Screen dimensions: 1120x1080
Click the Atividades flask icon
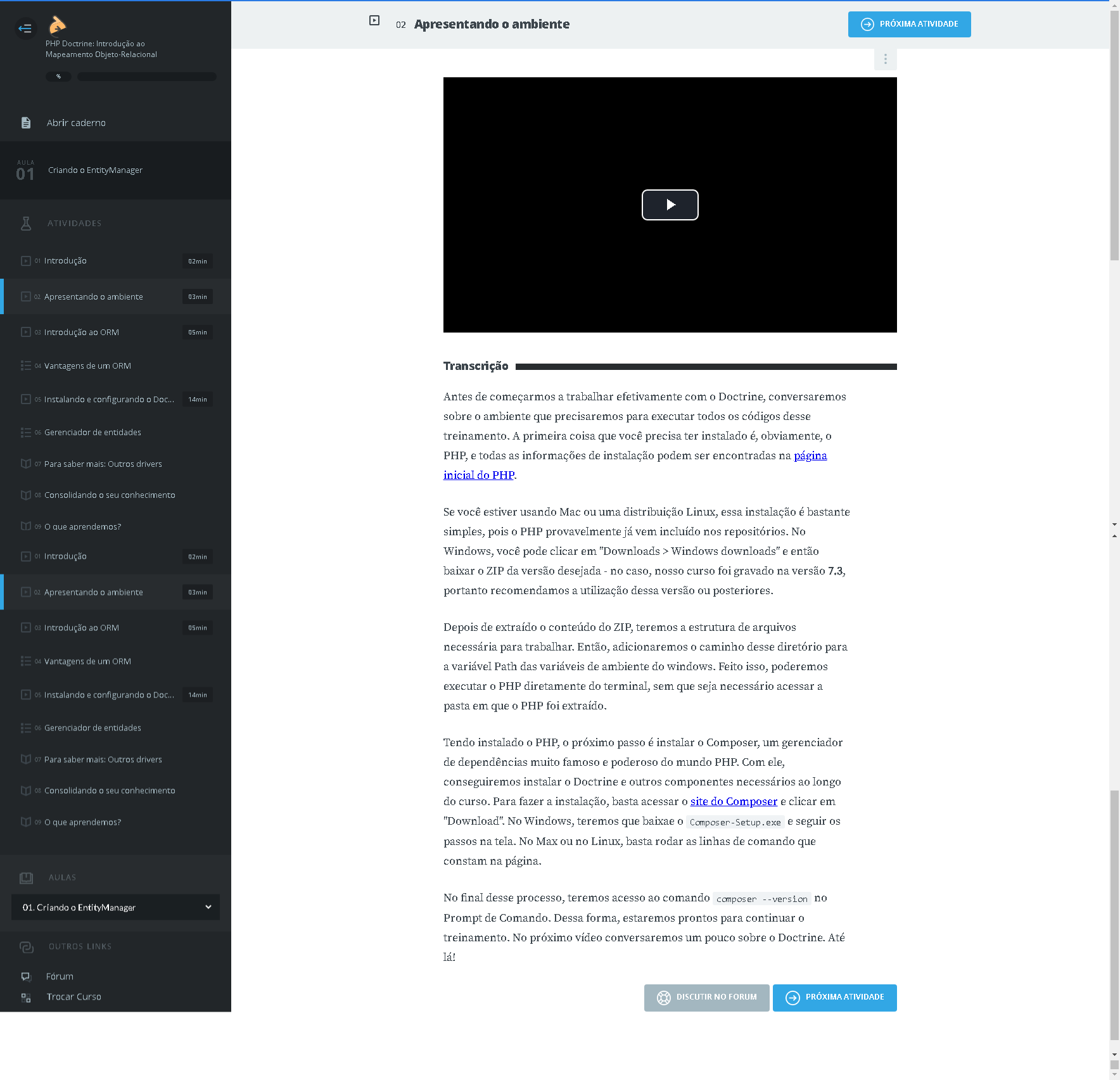[26, 223]
